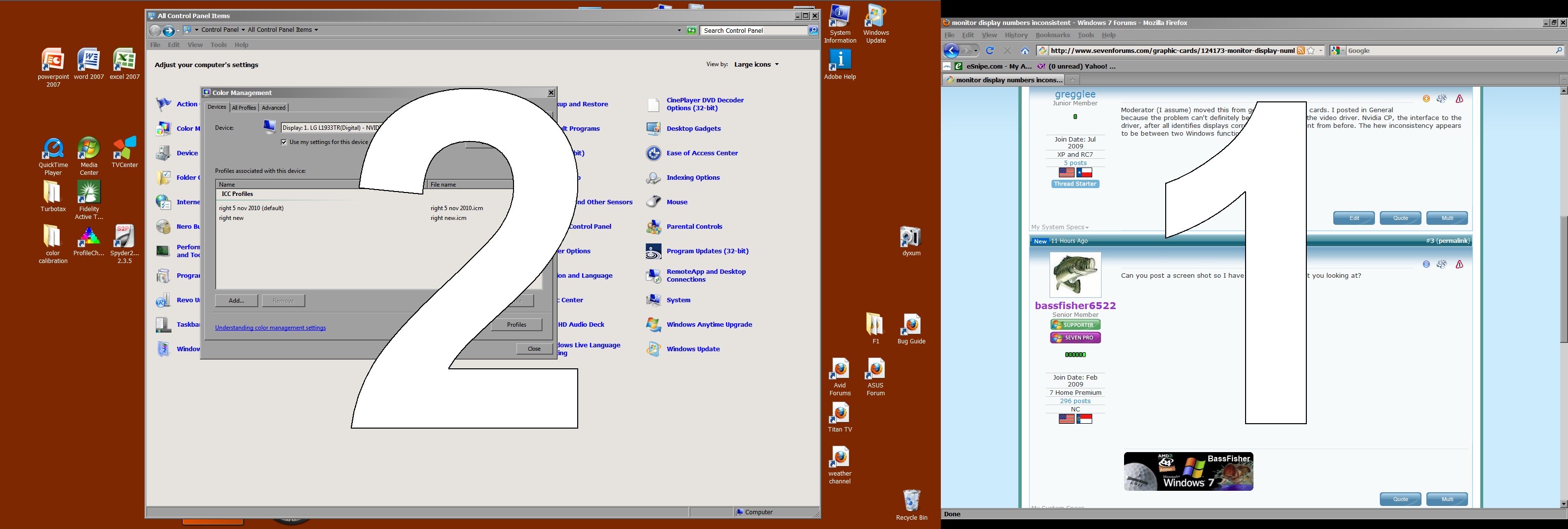The image size is (1568, 529).
Task: Open eSnipe.com bookmark toolbar item
Action: point(993,66)
